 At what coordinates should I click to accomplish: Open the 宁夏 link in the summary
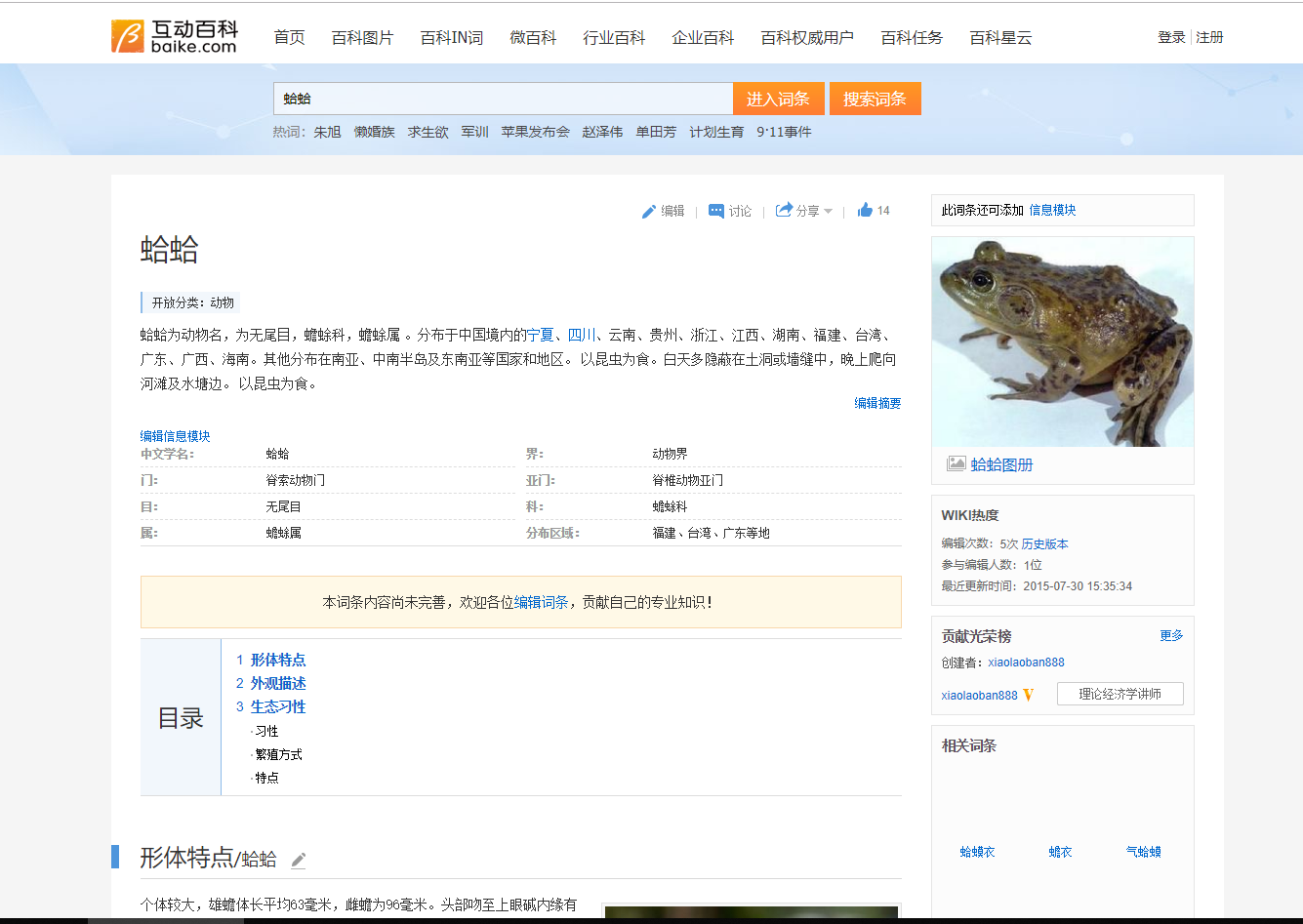click(540, 335)
